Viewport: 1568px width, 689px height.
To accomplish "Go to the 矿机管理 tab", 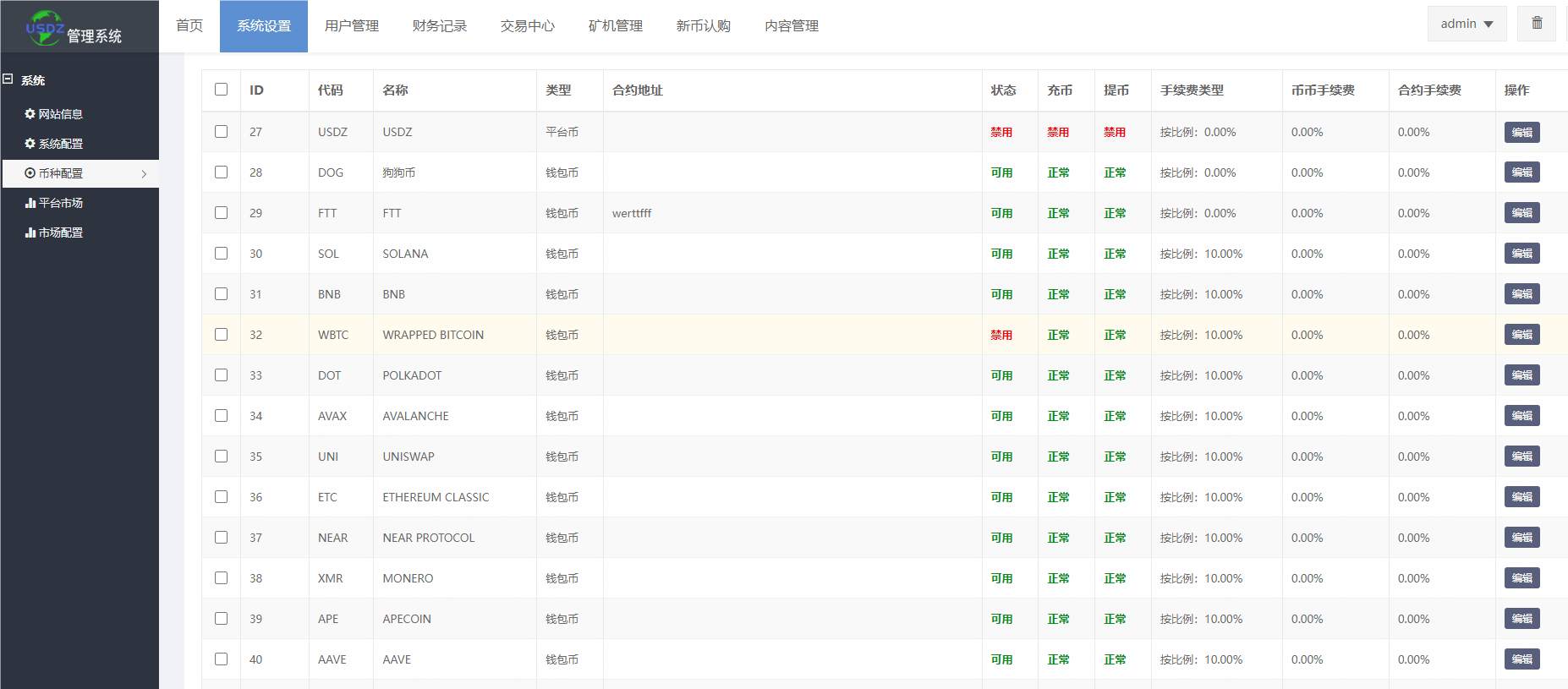I will point(616,26).
